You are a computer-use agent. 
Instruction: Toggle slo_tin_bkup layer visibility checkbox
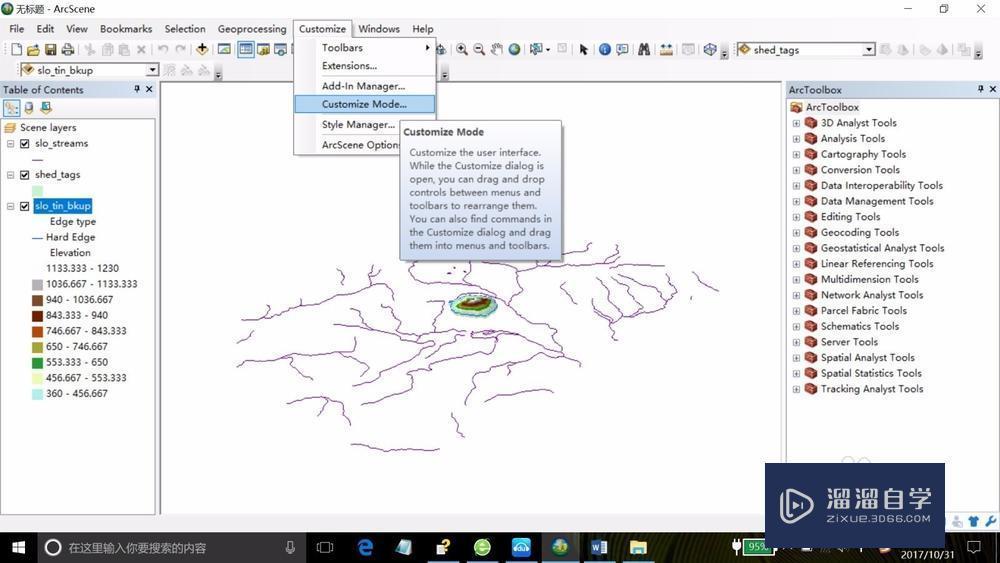25,206
